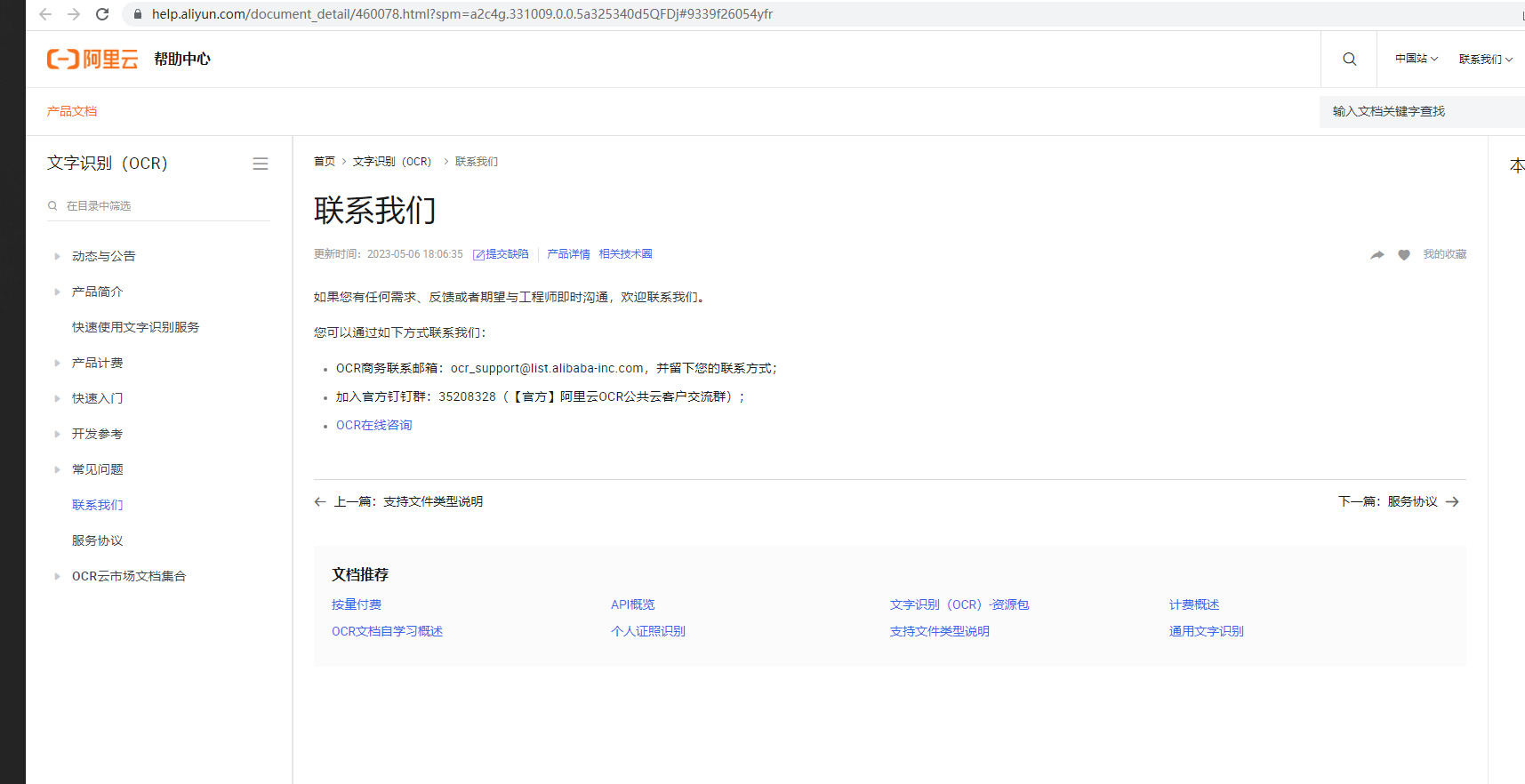Viewport: 1525px width, 784px height.
Task: Click the site lock icon in address bar
Action: pos(137,14)
